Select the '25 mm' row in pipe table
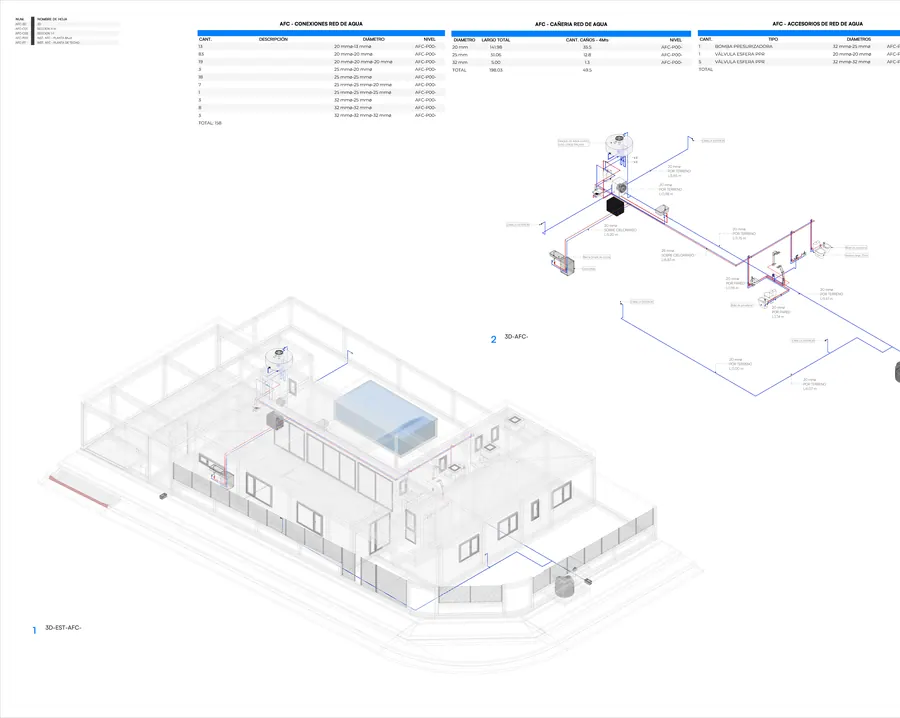 [571, 55]
